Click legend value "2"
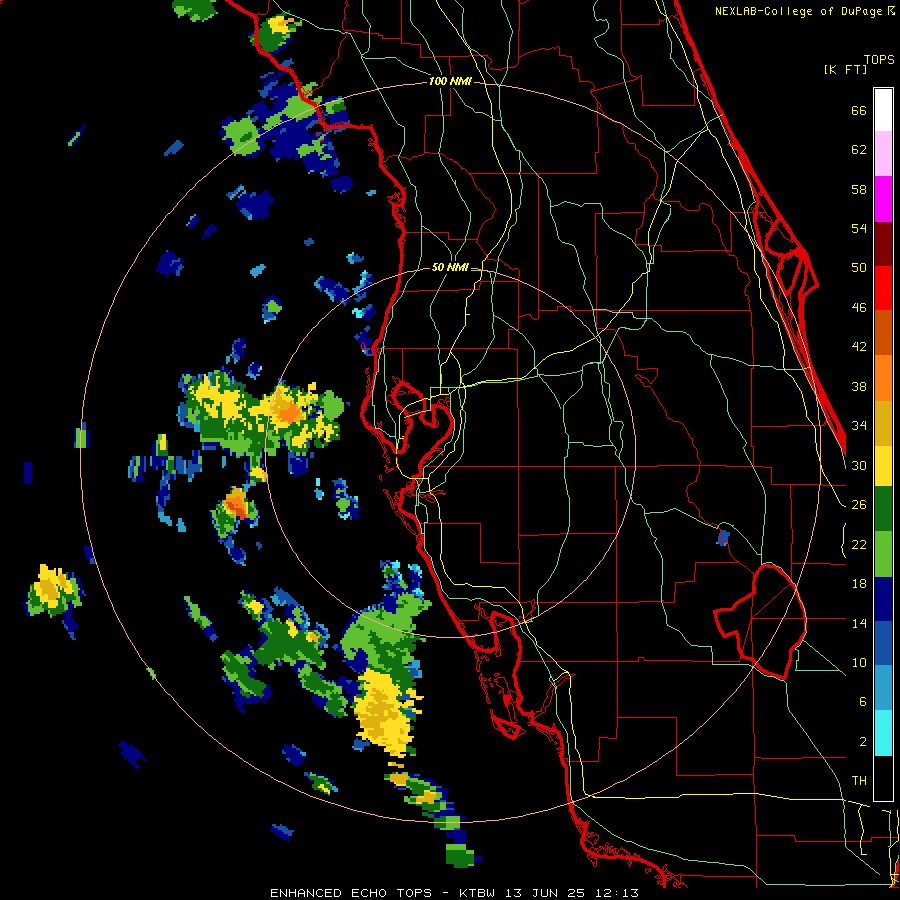This screenshot has height=900, width=900. click(863, 742)
